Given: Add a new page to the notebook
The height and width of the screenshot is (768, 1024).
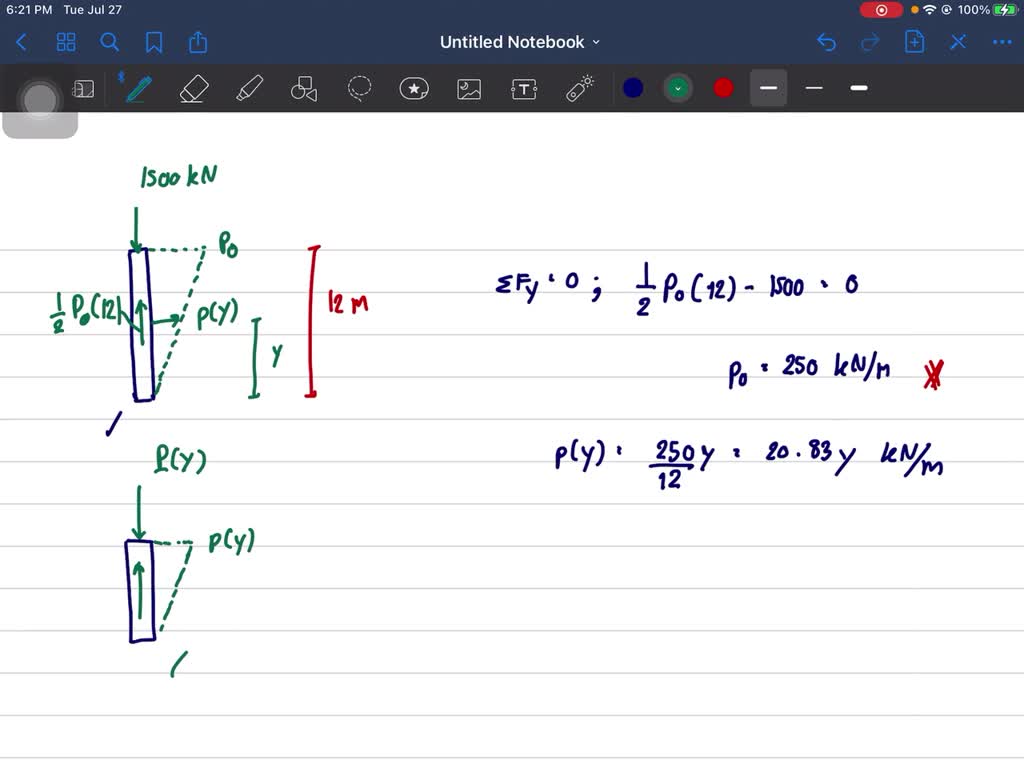Looking at the screenshot, I should click(x=914, y=42).
